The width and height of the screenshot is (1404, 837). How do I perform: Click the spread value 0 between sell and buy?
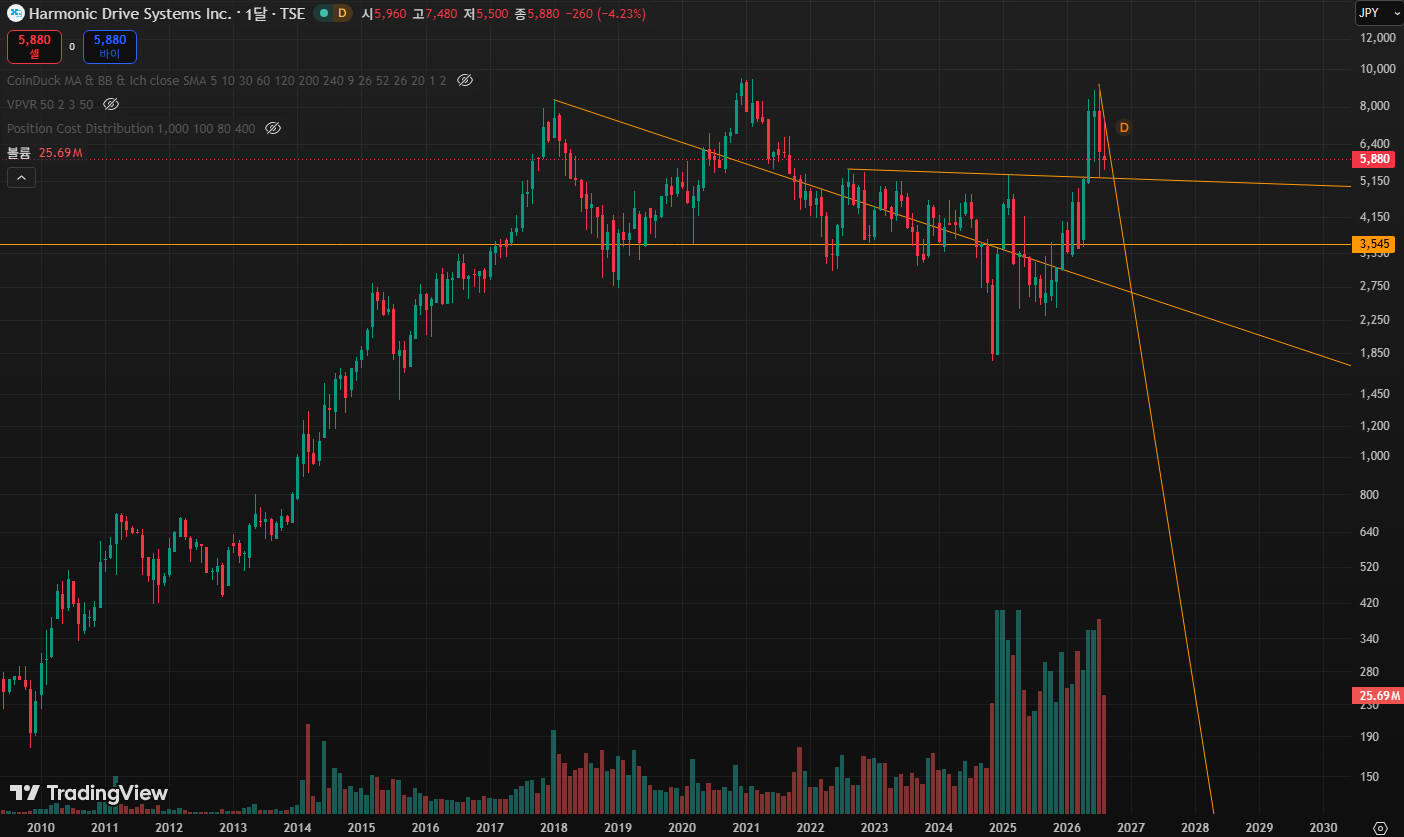click(x=72, y=46)
